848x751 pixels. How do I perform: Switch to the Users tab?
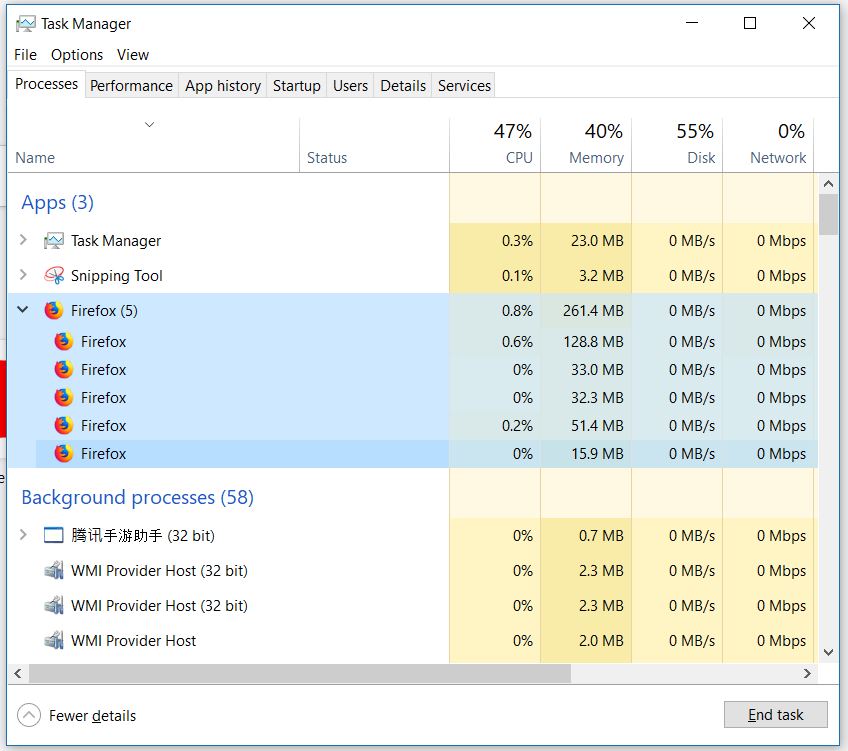[350, 85]
